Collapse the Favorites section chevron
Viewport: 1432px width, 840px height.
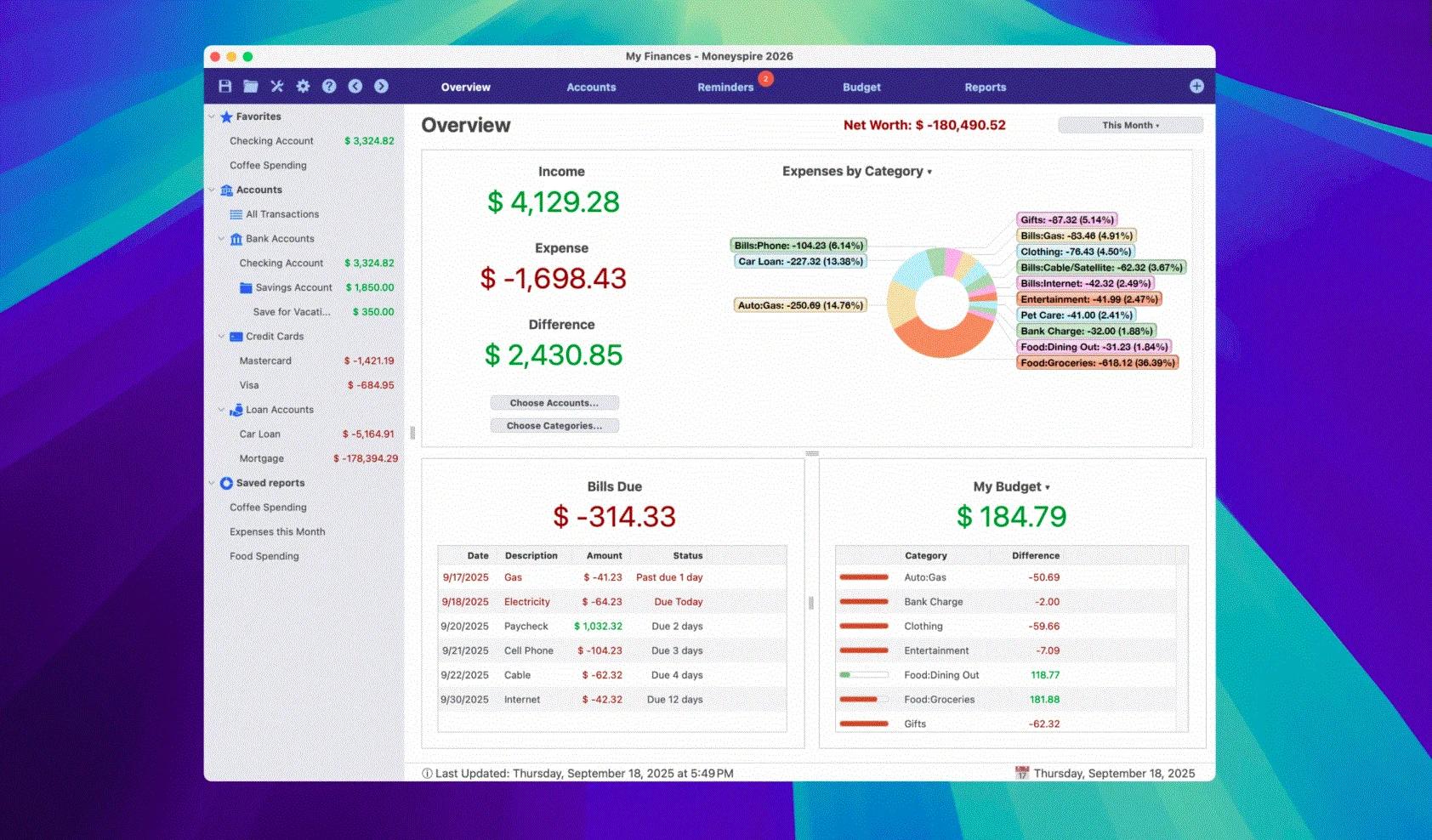pos(212,116)
